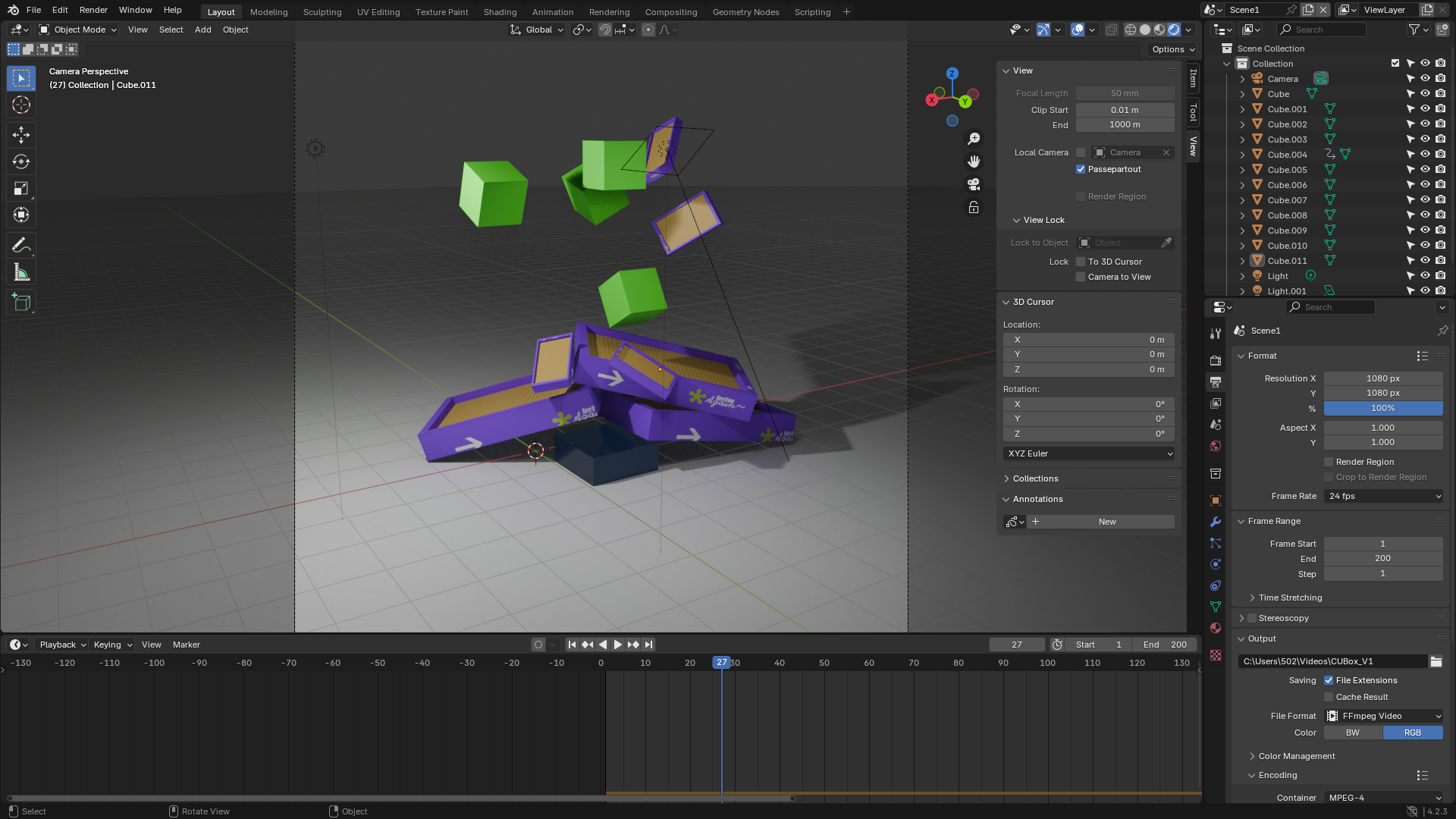
Task: Click the Toggle camera view icon
Action: 974,184
